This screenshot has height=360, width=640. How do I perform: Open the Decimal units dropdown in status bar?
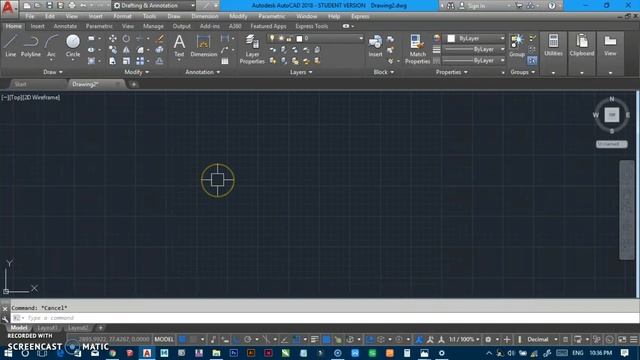[542, 339]
